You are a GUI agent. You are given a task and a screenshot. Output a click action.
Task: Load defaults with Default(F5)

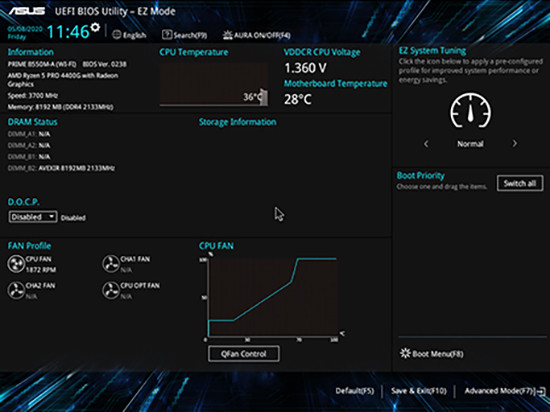355,391
